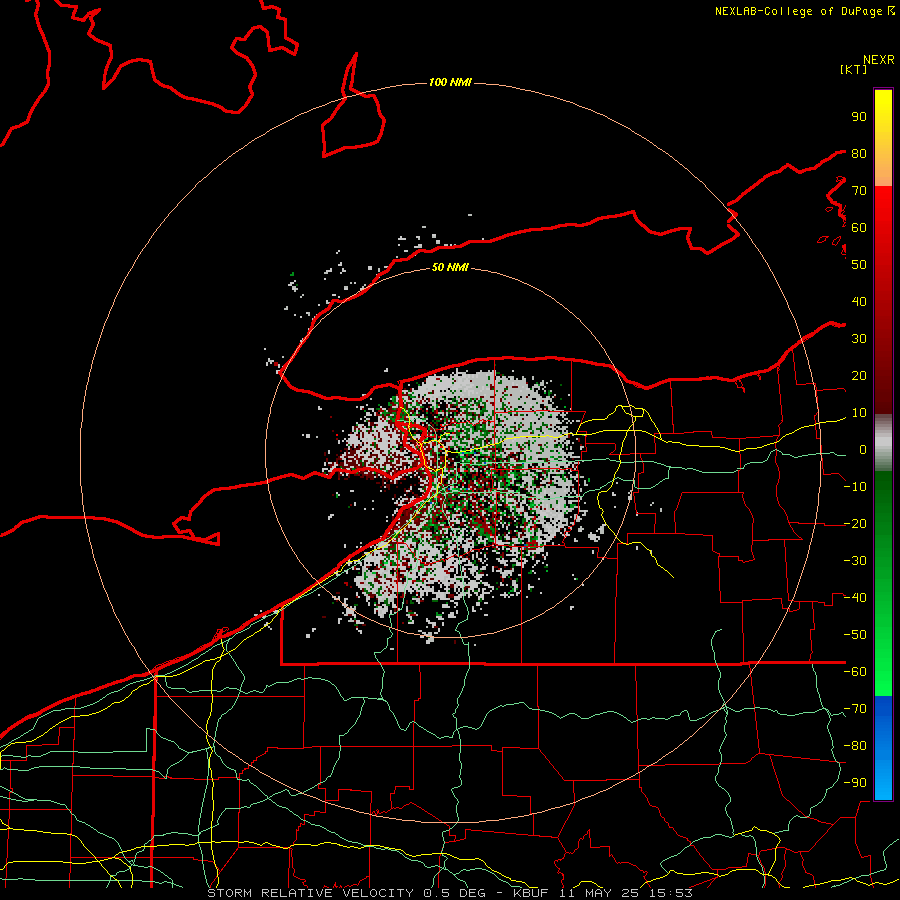The height and width of the screenshot is (900, 900).
Task: Click the 100 NMI range ring label
Action: point(450,82)
